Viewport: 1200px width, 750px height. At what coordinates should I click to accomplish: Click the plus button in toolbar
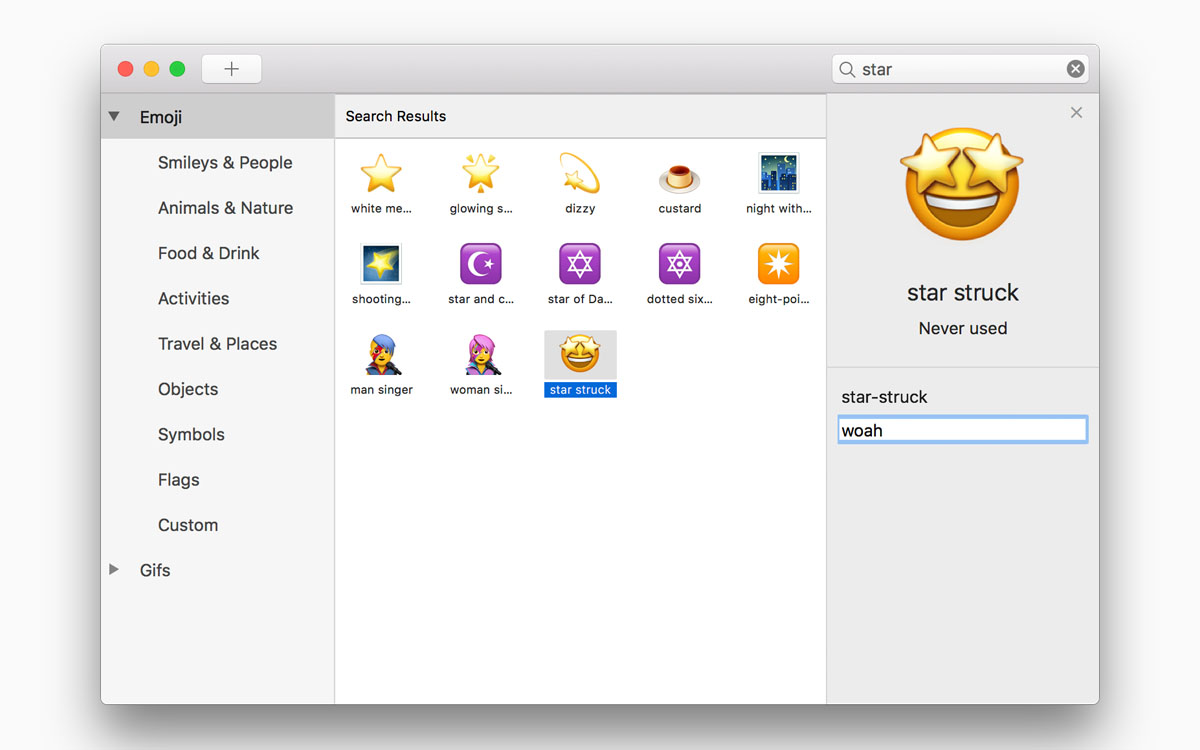(231, 69)
